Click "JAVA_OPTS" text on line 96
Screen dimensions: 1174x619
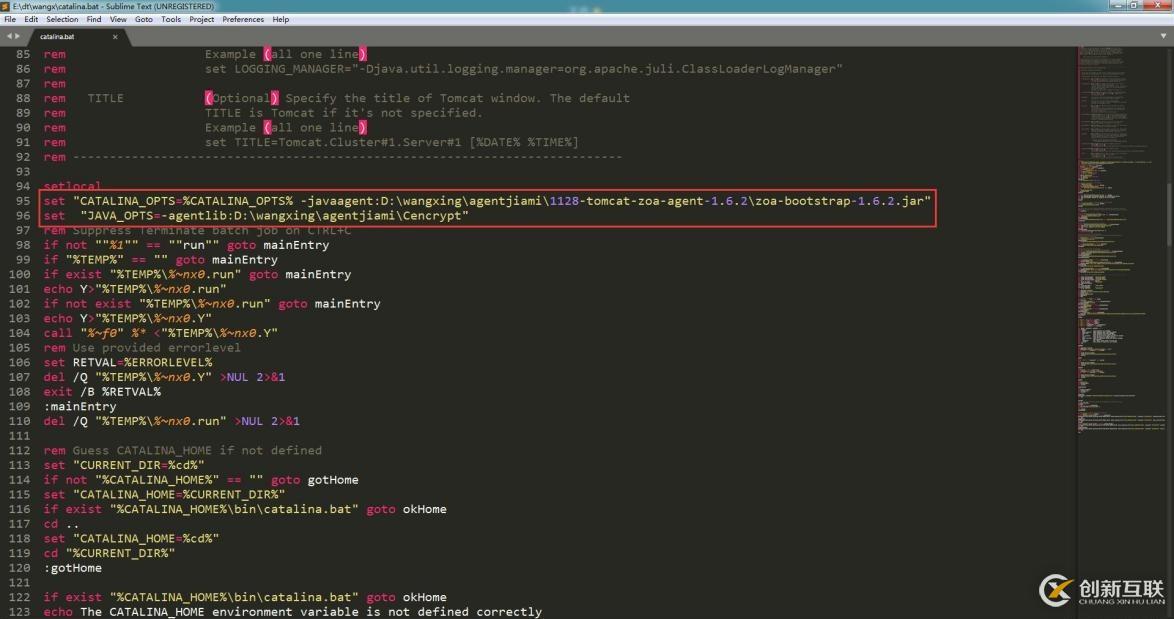click(121, 216)
